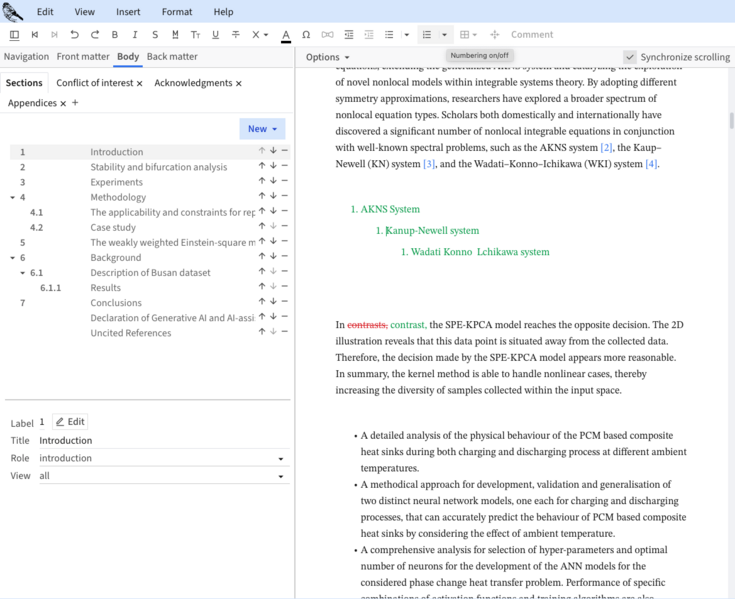The width and height of the screenshot is (735, 599).
Task: Apply monospace M formatting
Action: coord(175,35)
